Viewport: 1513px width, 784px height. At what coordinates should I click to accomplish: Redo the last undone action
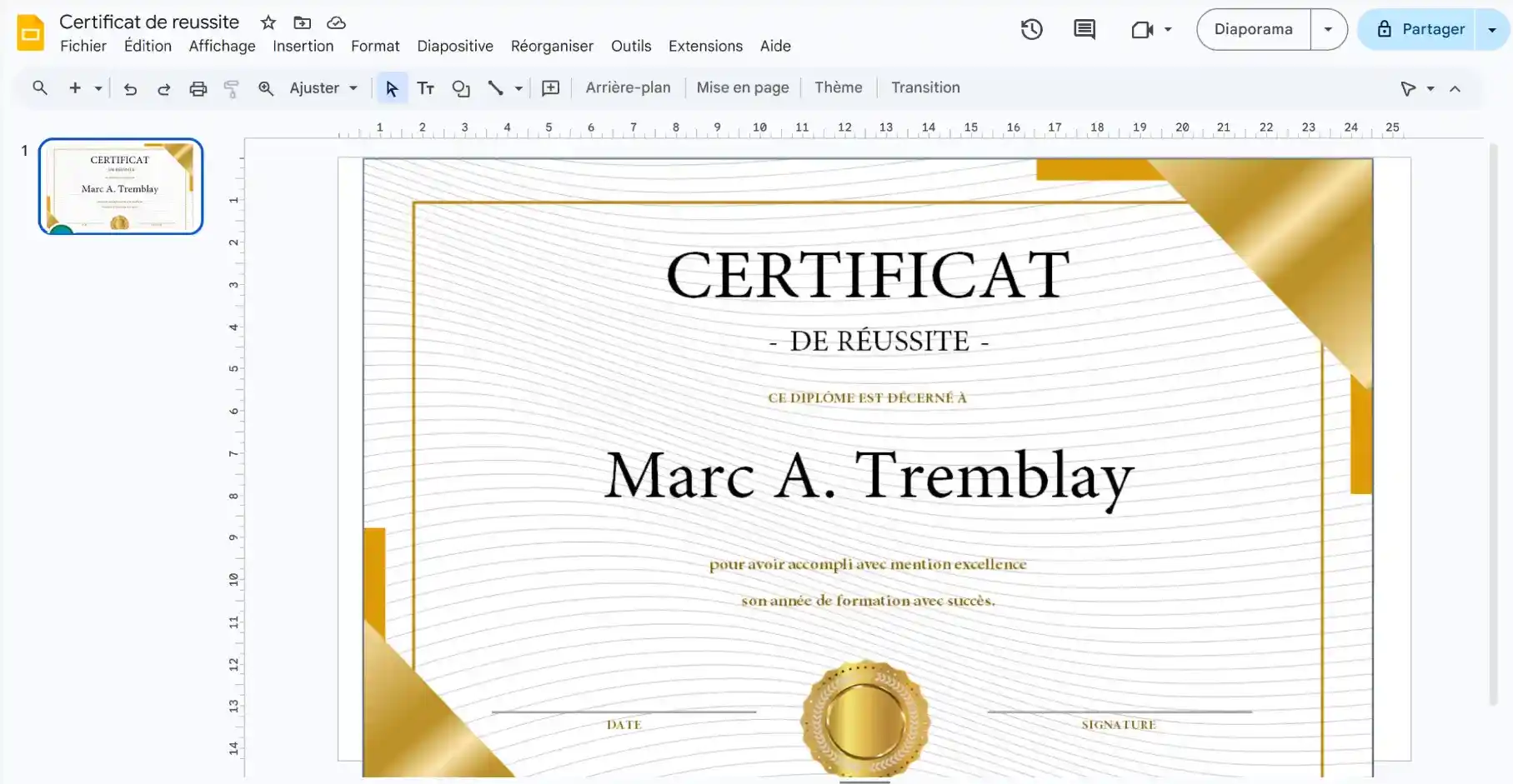coord(164,88)
